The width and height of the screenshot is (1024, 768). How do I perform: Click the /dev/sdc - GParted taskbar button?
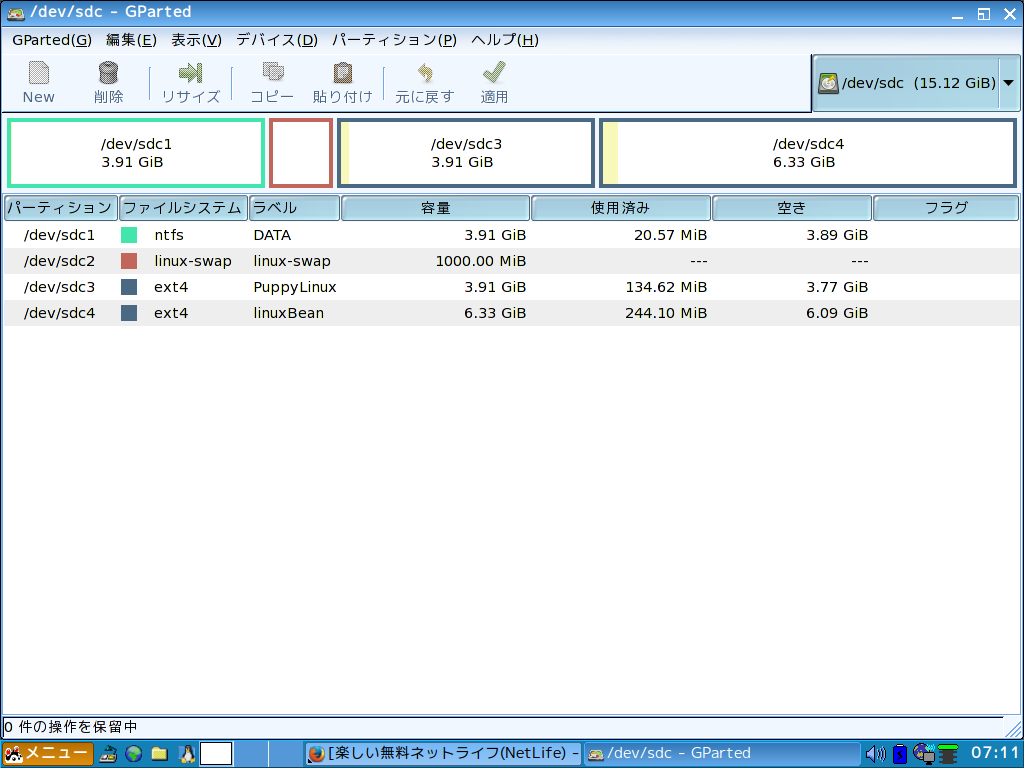[x=721, y=754]
